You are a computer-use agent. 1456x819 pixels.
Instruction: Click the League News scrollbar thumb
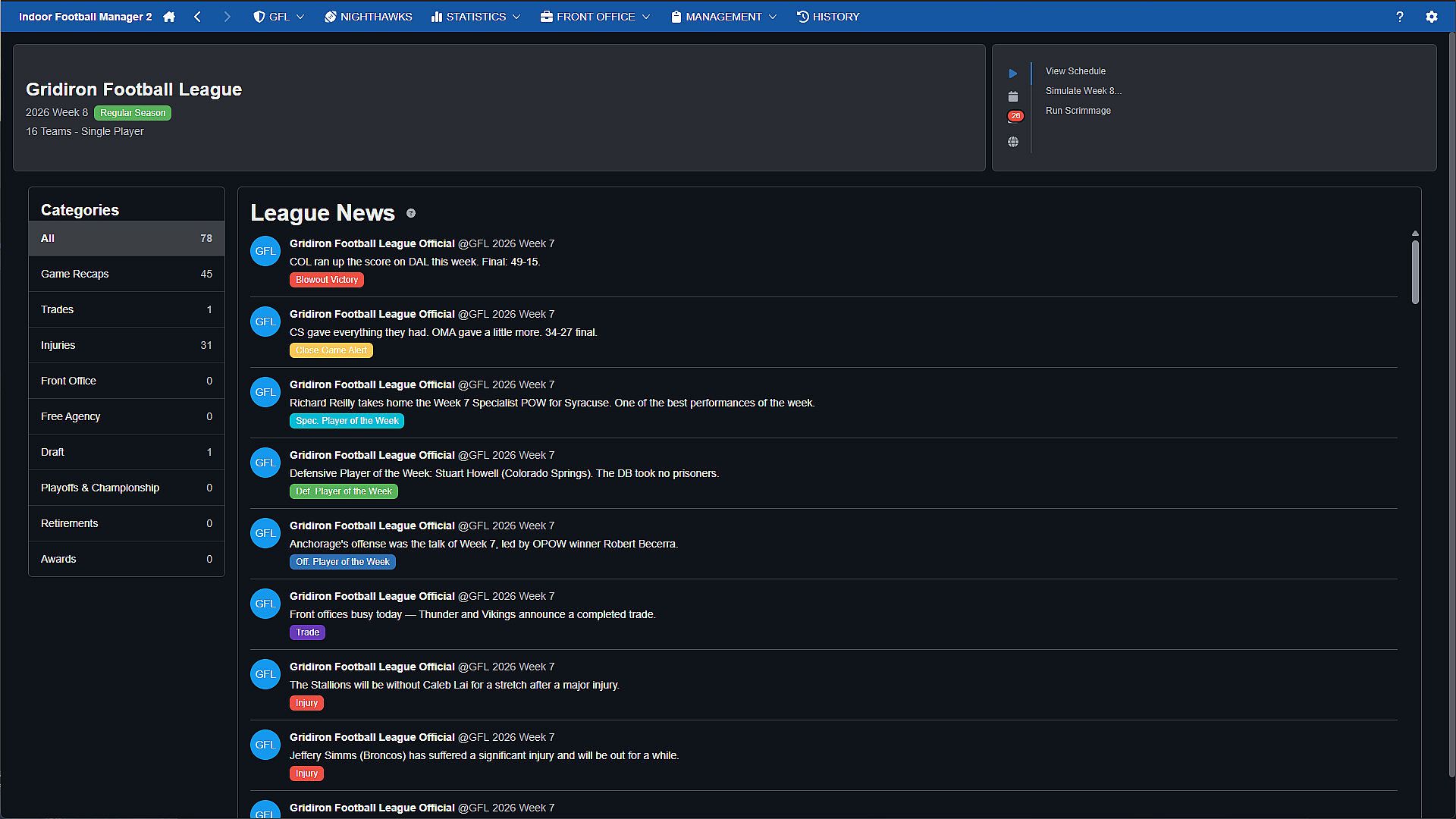1415,272
